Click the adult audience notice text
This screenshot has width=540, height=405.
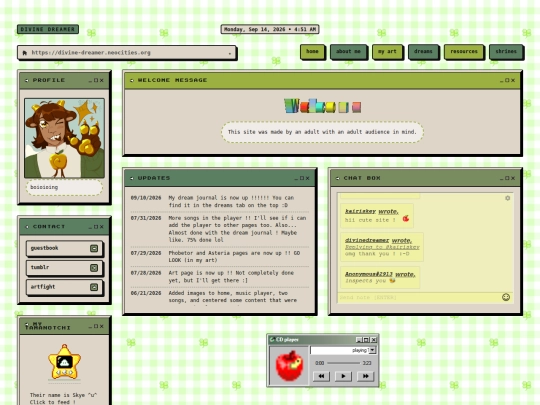click(322, 132)
